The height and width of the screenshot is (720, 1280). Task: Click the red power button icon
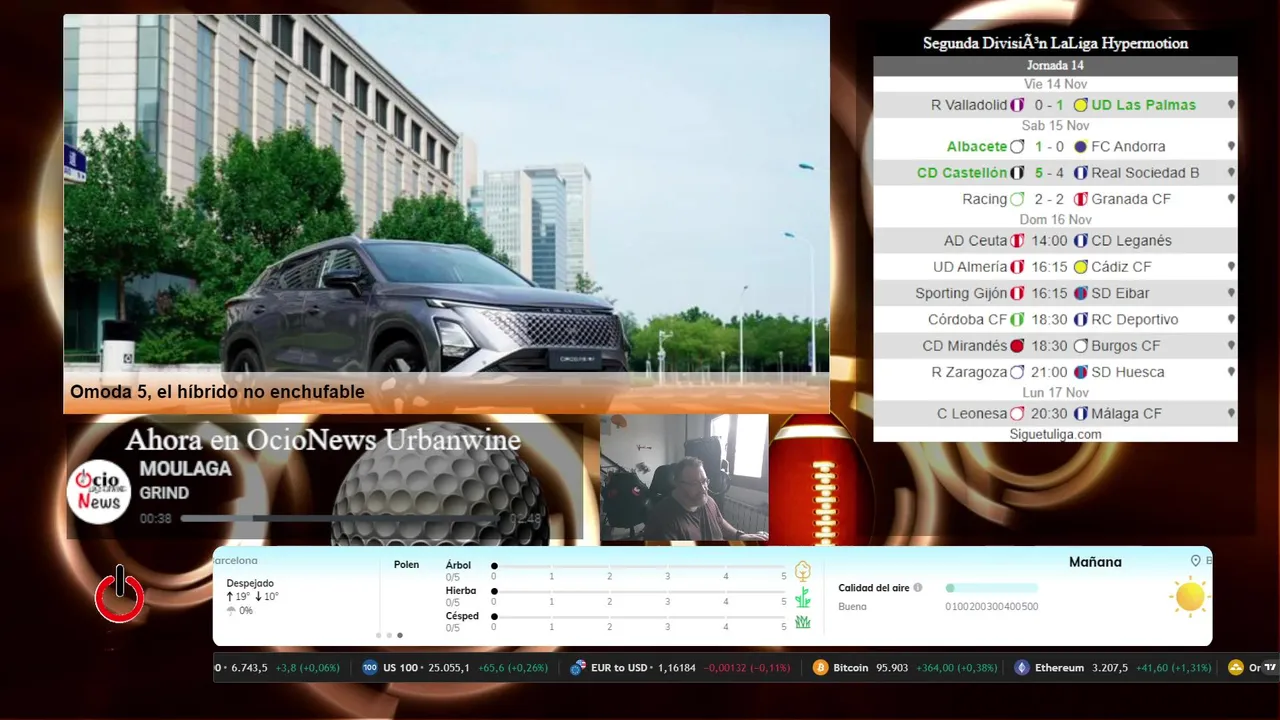[120, 594]
